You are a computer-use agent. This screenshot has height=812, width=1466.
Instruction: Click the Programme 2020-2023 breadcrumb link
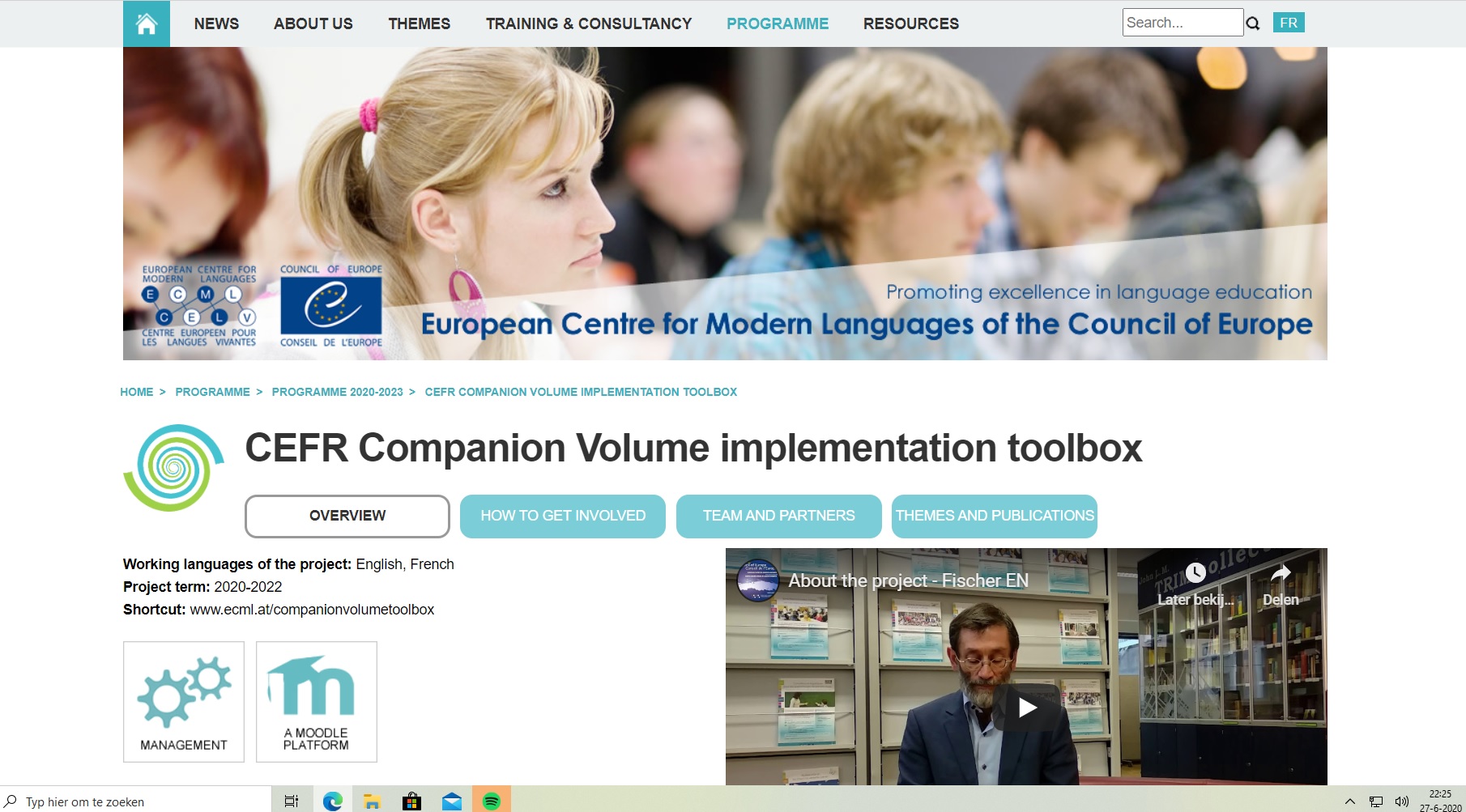337,392
